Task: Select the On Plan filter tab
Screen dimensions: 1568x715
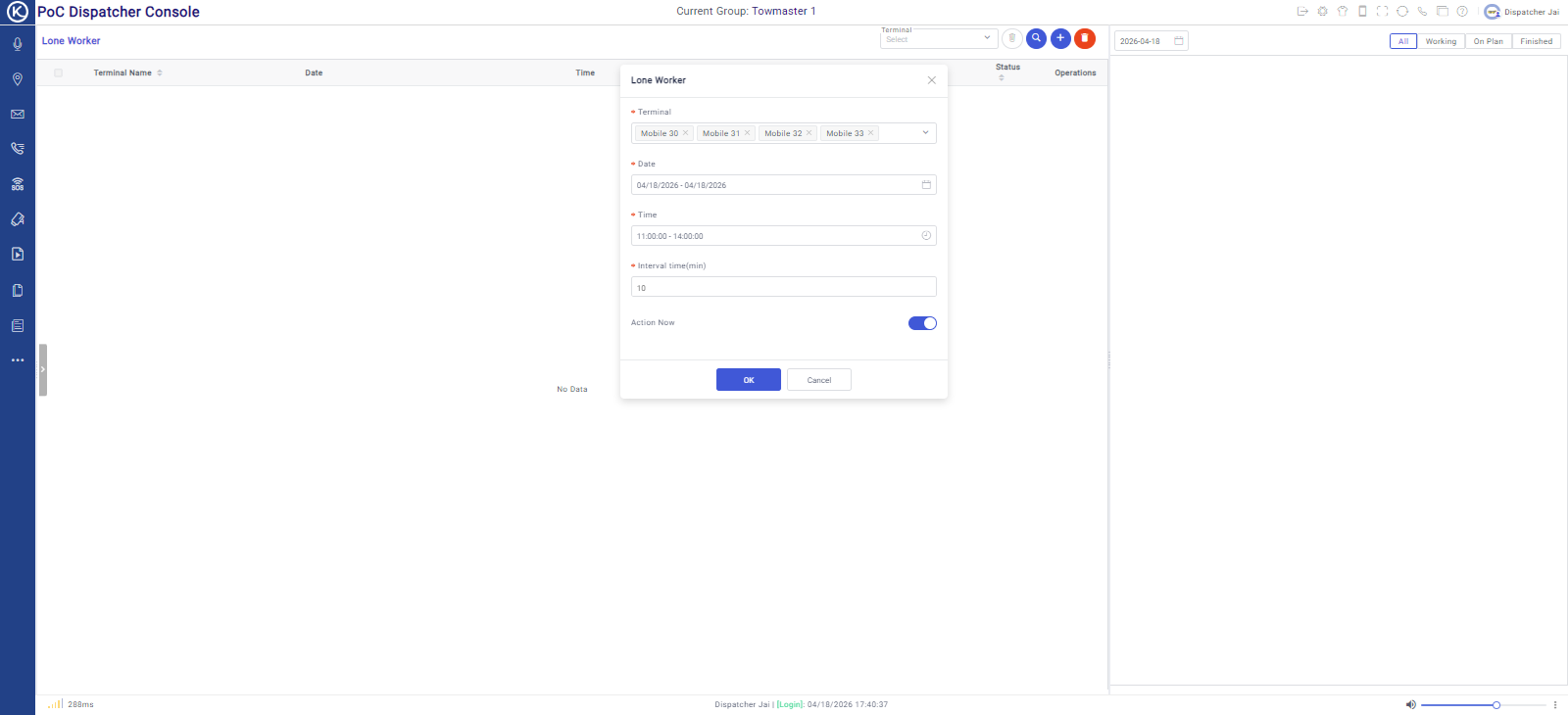Action: 1489,41
